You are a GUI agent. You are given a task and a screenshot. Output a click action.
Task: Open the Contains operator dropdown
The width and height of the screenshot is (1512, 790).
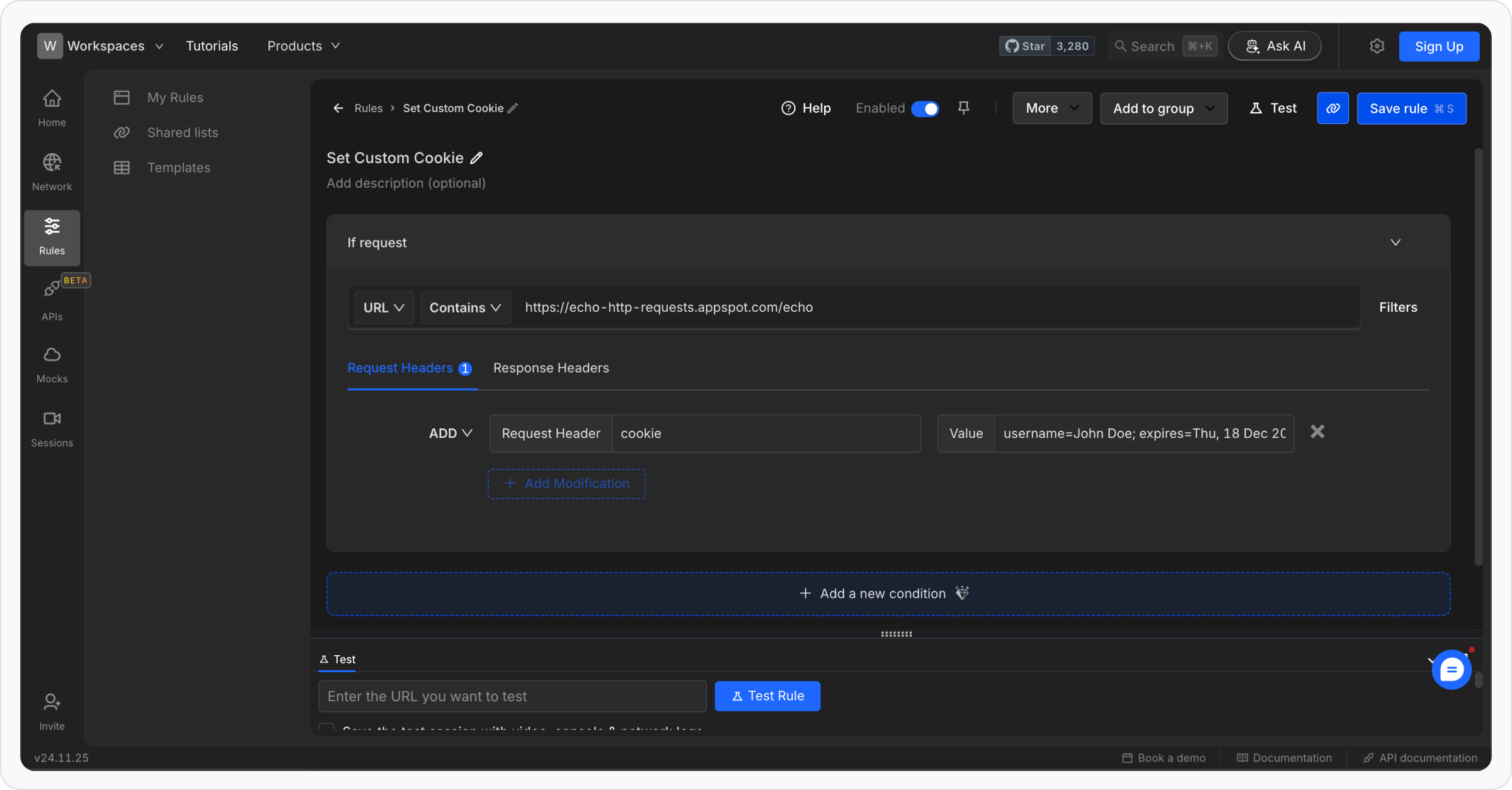point(465,307)
